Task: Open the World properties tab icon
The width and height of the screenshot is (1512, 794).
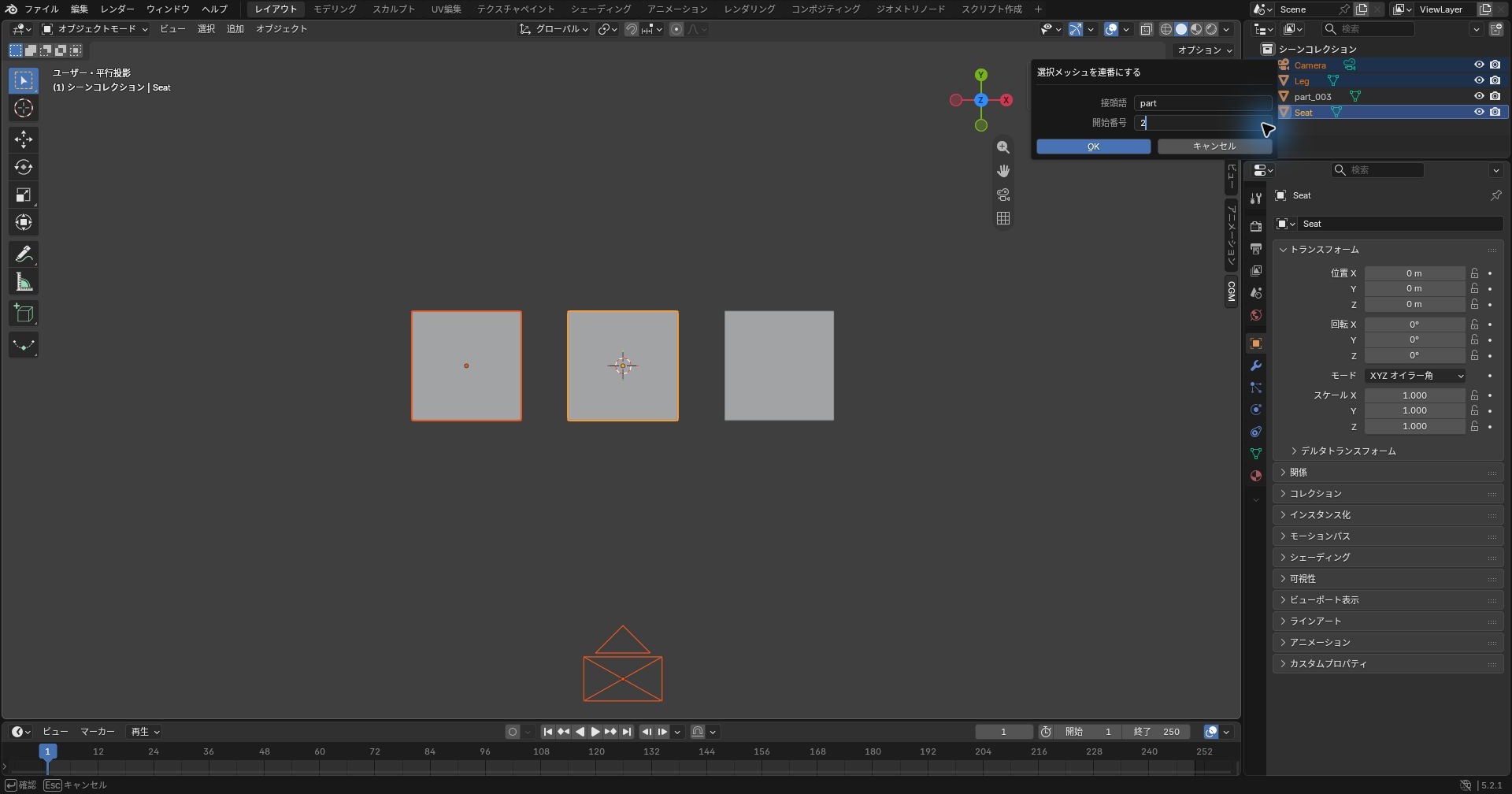Action: click(x=1256, y=315)
